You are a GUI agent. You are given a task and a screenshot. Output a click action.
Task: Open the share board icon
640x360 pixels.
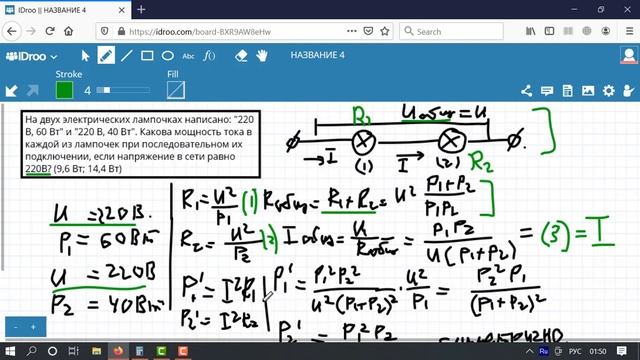coord(527,91)
